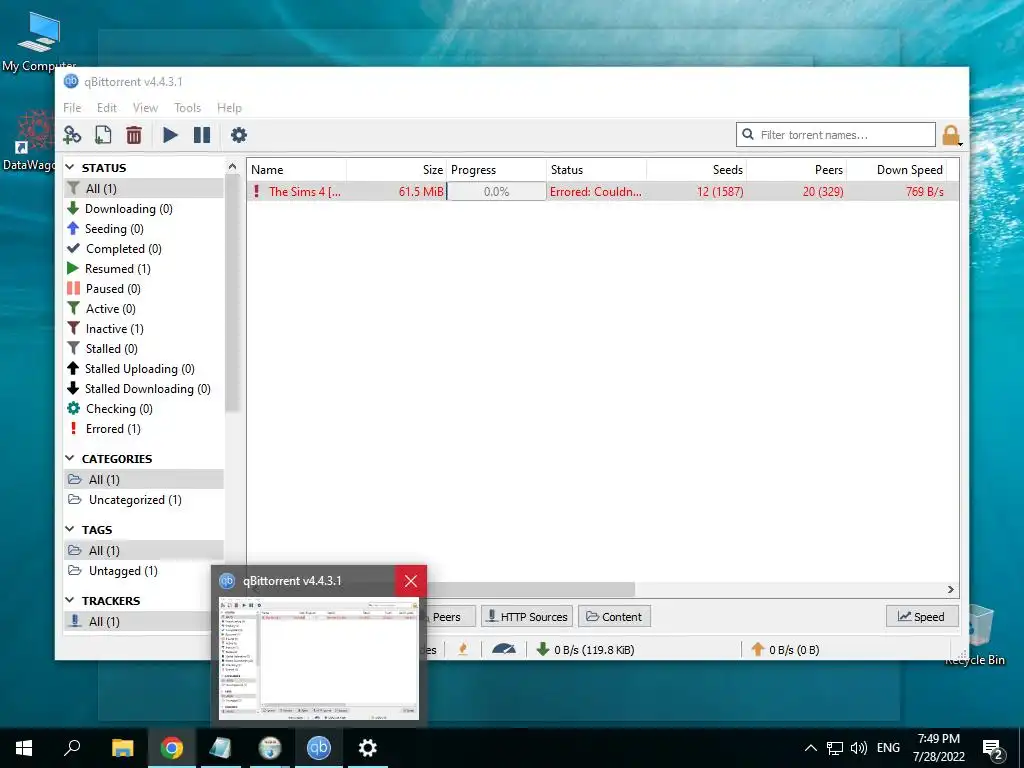This screenshot has width=1024, height=768.
Task: Open the qBittorrent taskbar preview thumbnail
Action: [x=319, y=658]
